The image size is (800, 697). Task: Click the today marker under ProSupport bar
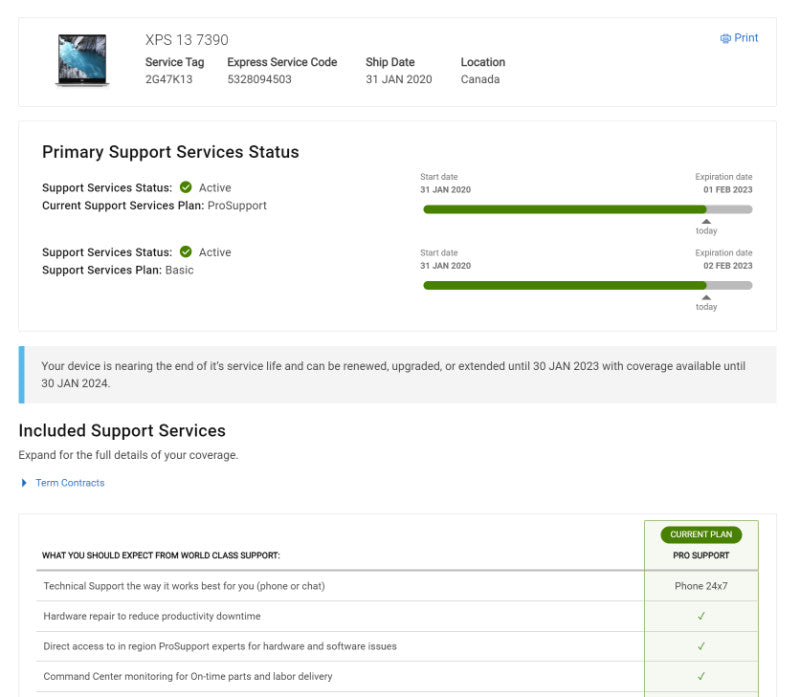pyautogui.click(x=706, y=227)
